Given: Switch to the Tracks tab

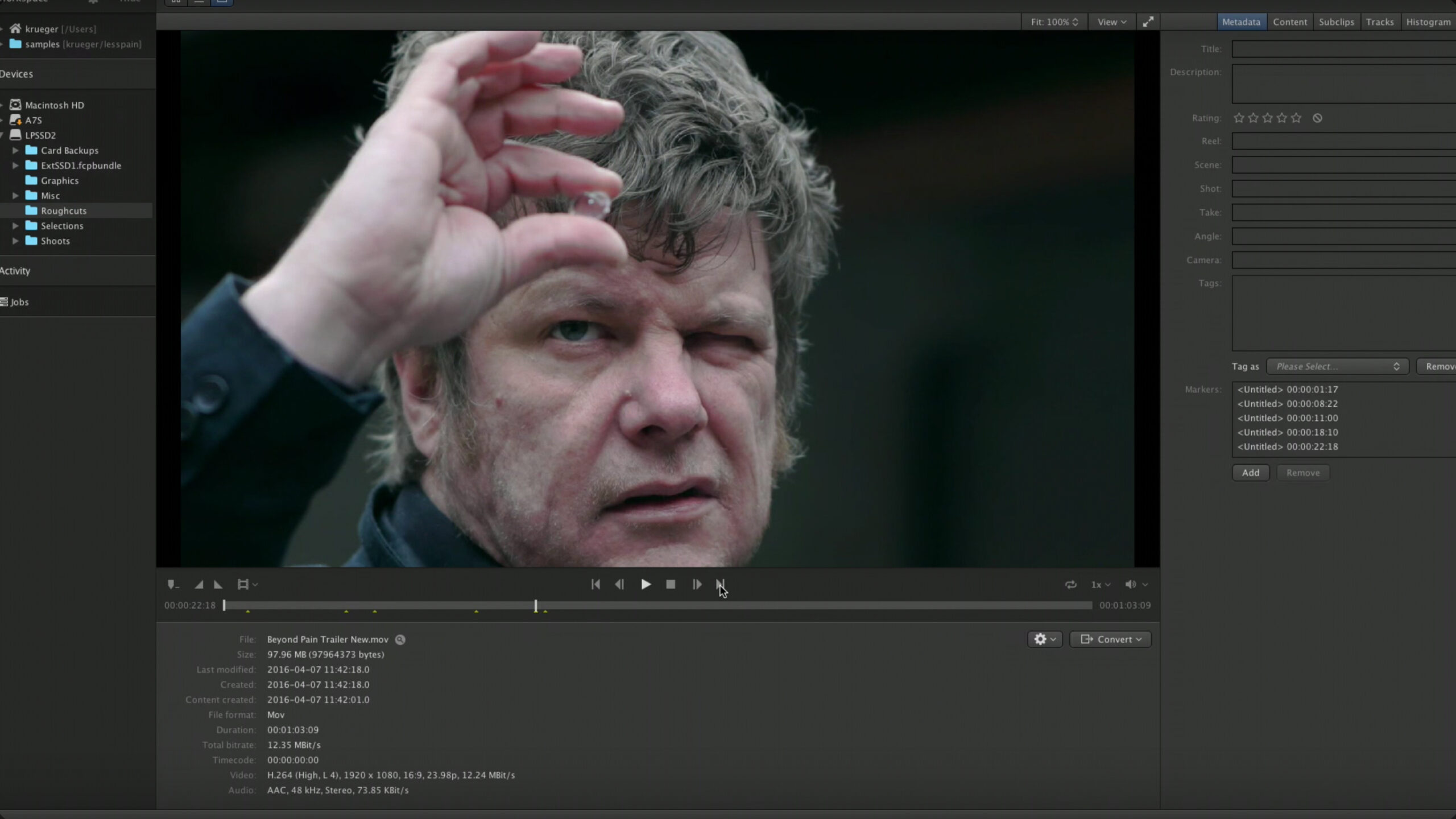Looking at the screenshot, I should point(1380,22).
